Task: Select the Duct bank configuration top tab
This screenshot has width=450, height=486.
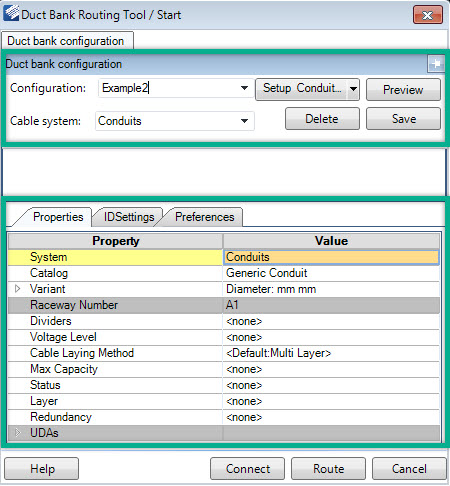Action: click(66, 41)
